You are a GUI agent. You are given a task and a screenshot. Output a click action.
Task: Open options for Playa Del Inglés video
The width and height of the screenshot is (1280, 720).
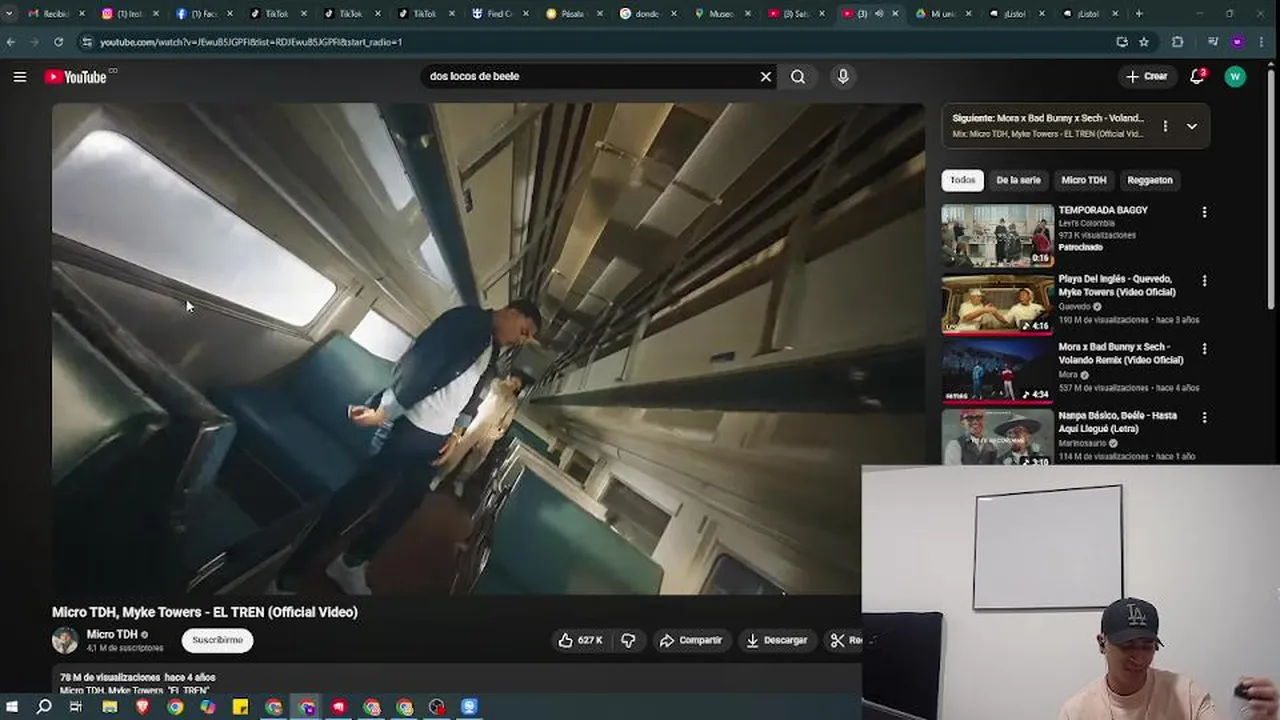(x=1204, y=281)
